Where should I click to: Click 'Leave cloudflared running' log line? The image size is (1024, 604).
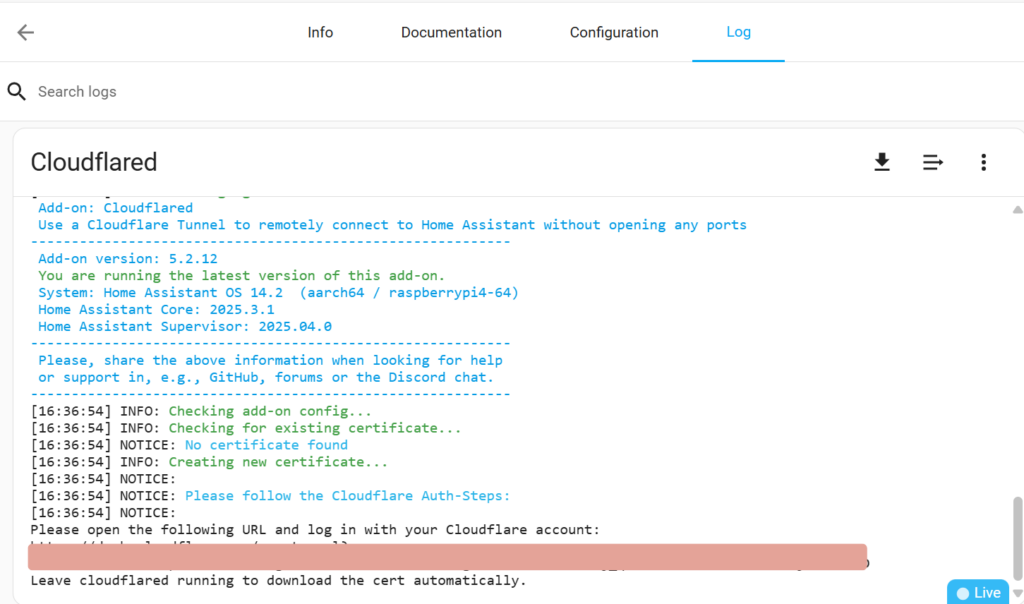[x=278, y=580]
